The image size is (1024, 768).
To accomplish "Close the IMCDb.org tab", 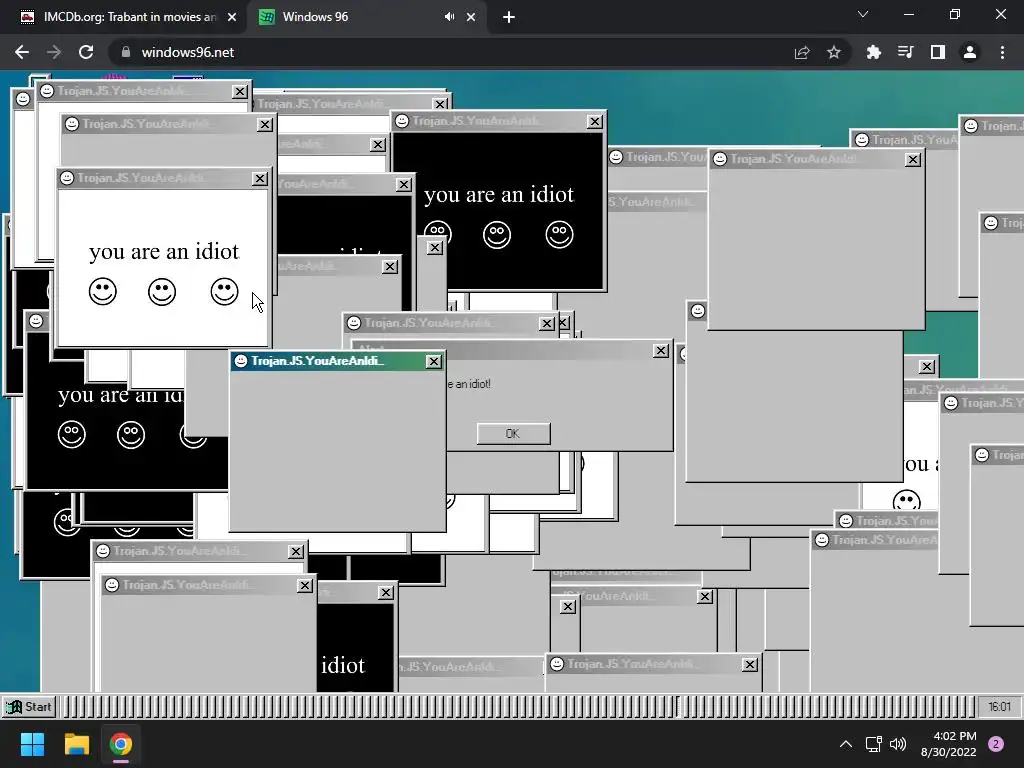I will pos(232,17).
